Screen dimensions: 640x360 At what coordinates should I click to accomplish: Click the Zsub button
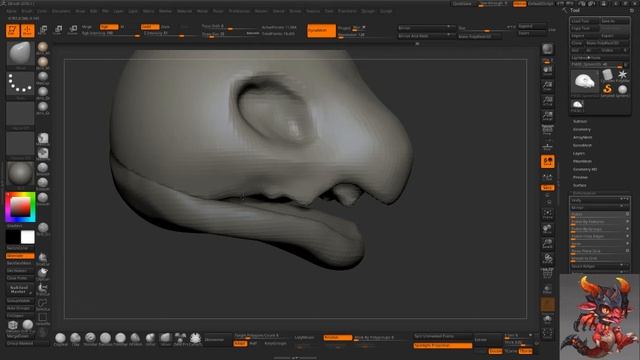[165, 27]
